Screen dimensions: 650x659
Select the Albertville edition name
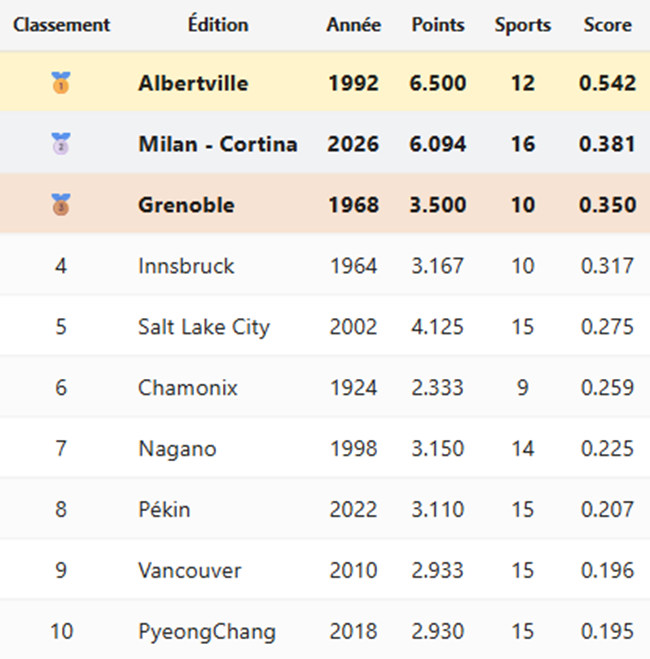193,84
